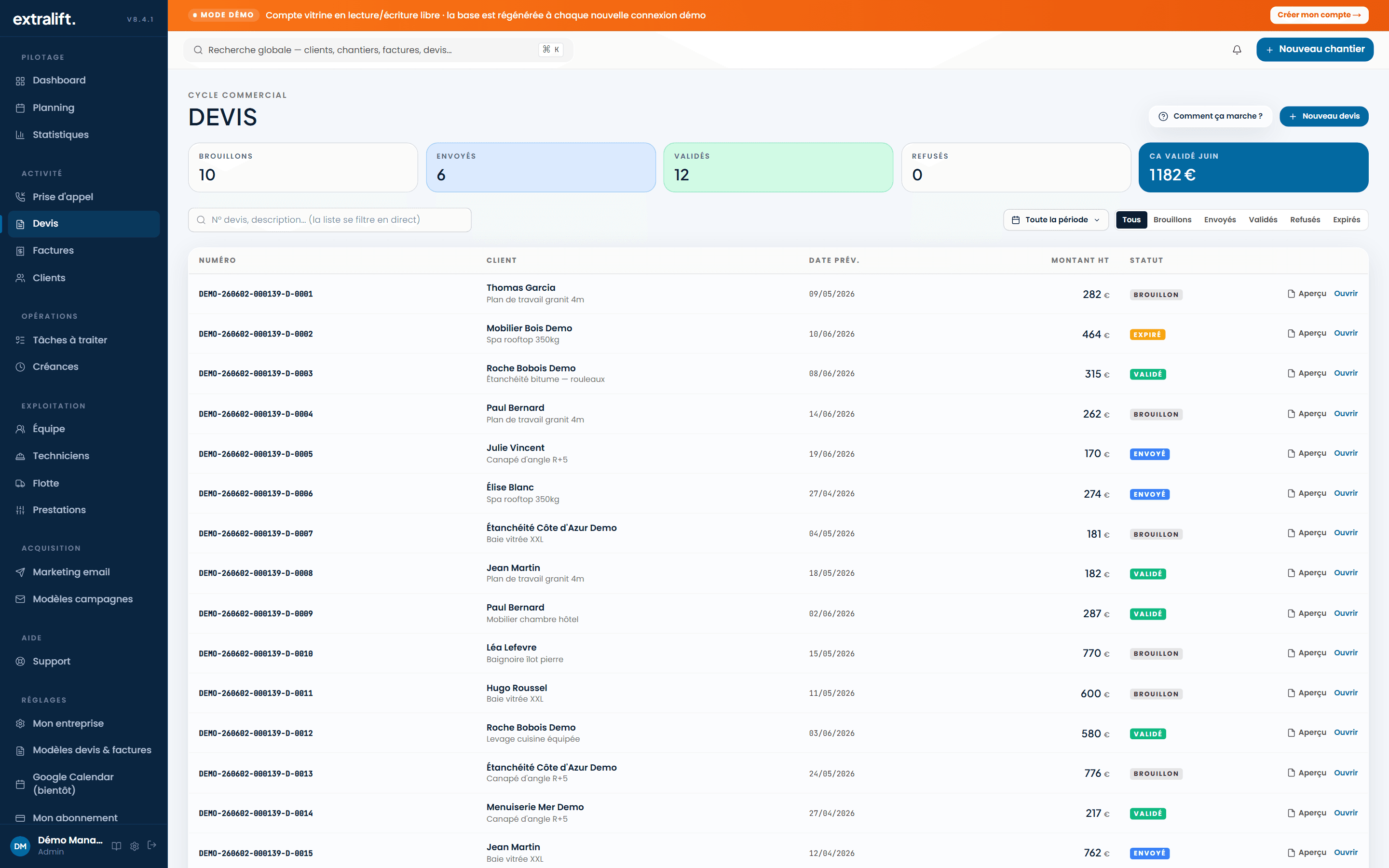
Task: Focus the global search field
Action: click(378, 50)
